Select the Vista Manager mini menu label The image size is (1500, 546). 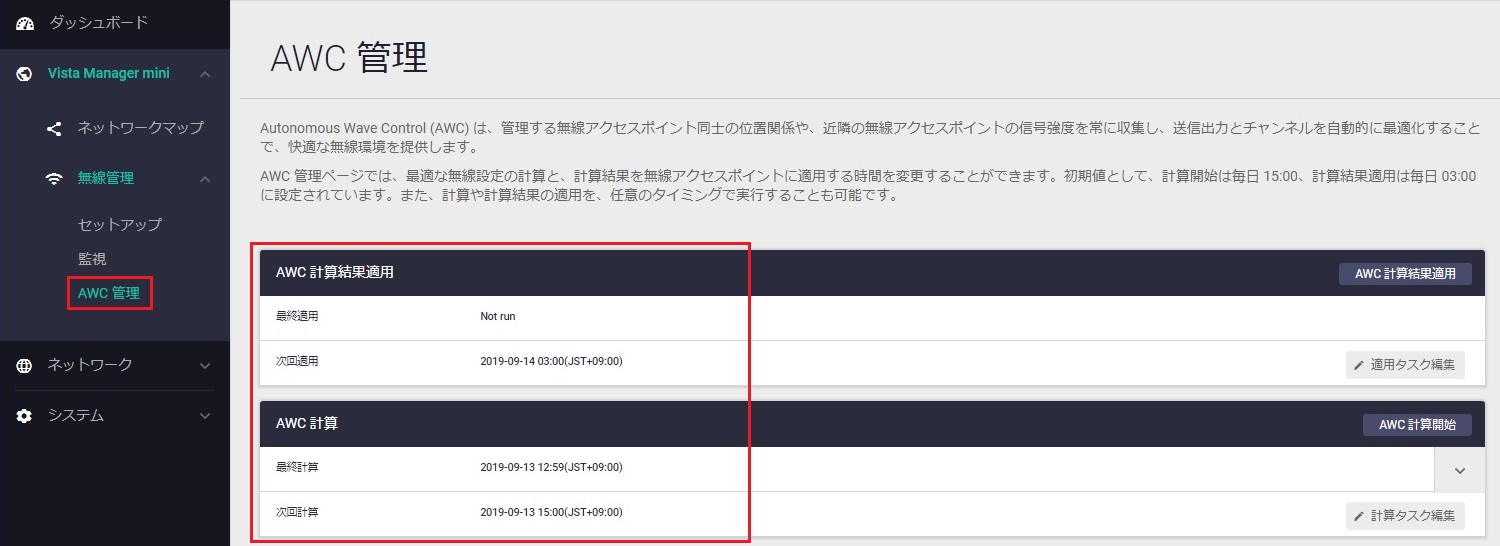coord(109,74)
